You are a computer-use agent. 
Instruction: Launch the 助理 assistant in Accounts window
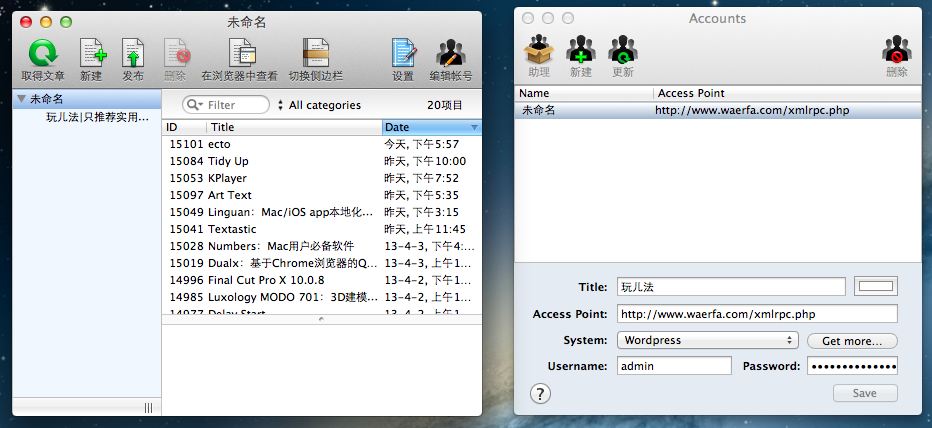click(539, 49)
